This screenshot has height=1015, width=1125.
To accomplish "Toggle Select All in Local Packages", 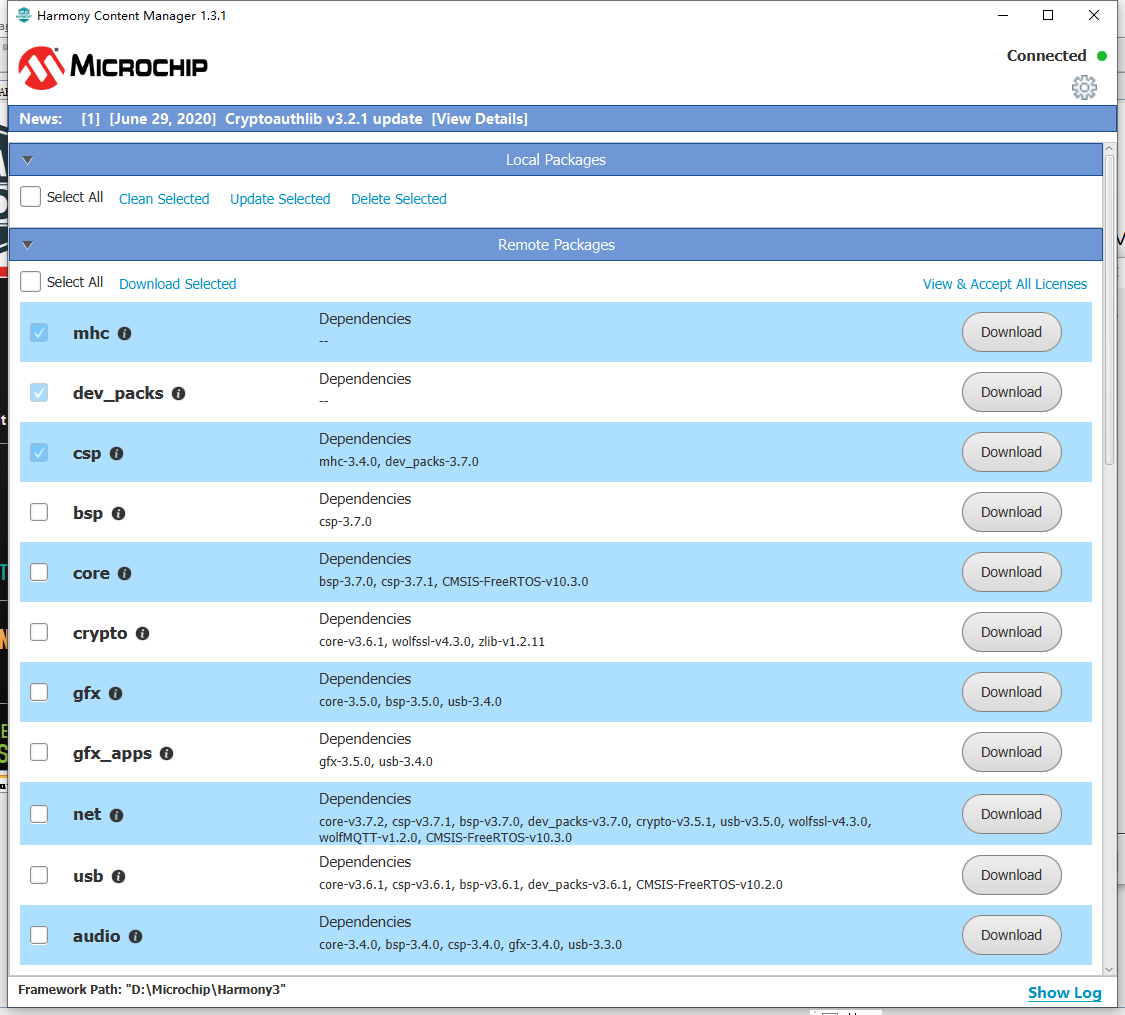I will tap(31, 197).
